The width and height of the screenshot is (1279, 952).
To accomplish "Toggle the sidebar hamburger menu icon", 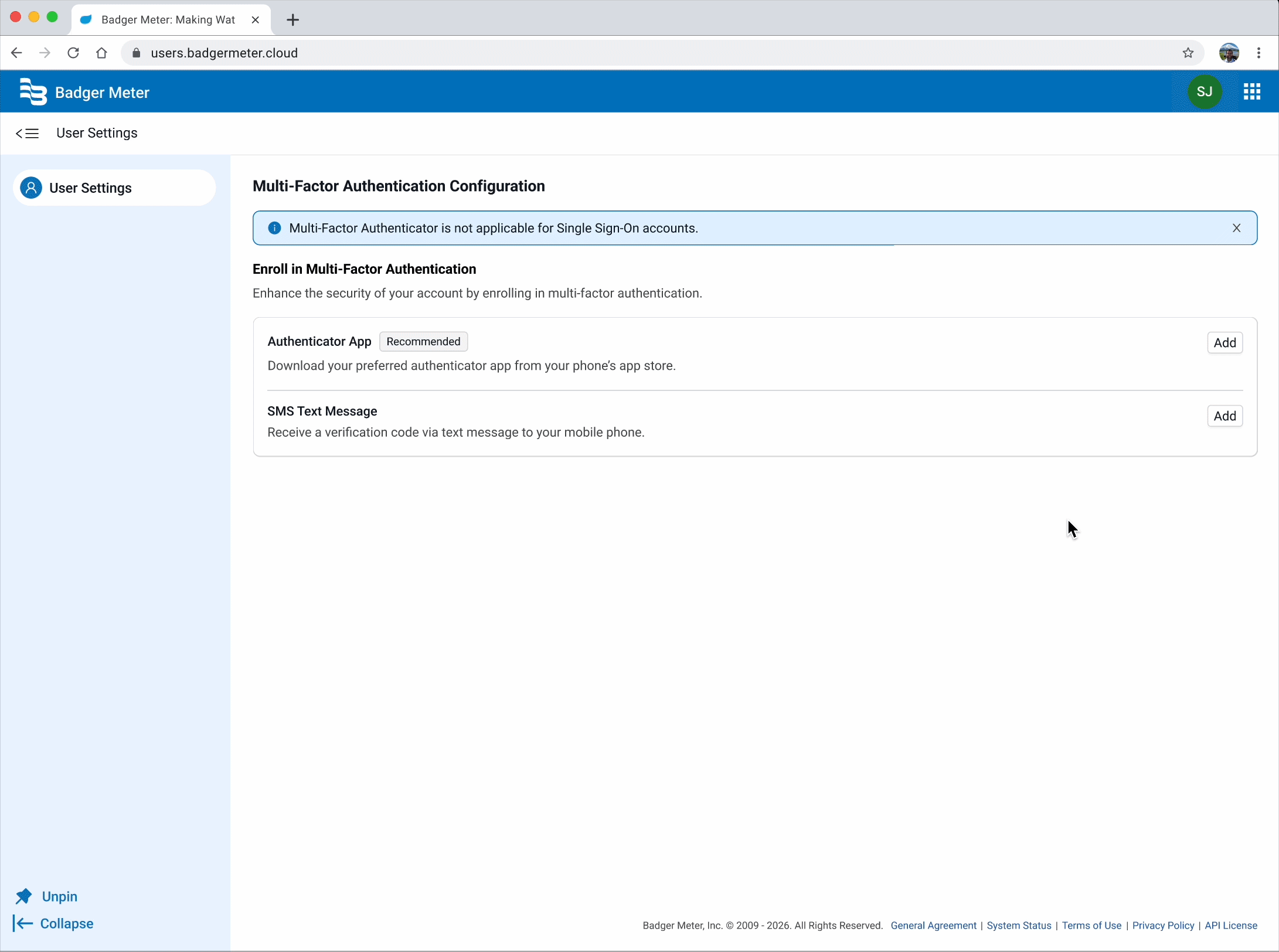I will coord(27,134).
